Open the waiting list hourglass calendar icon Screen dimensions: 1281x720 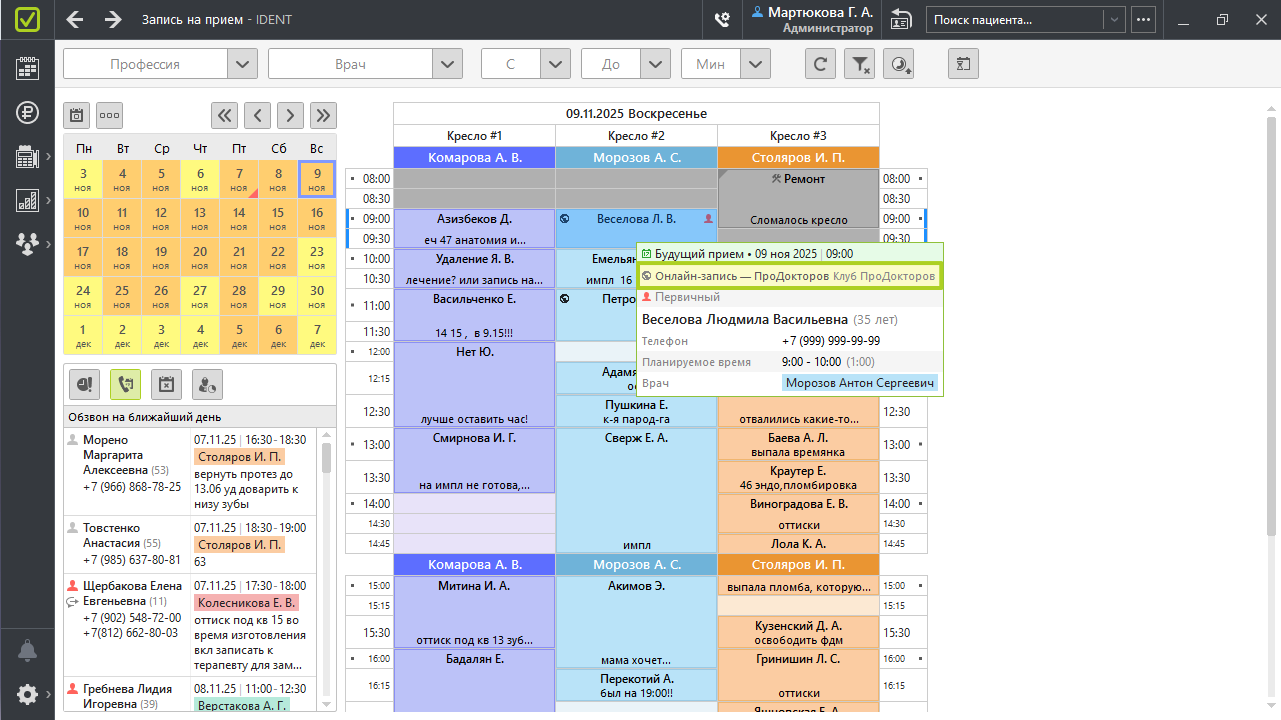pyautogui.click(x=963, y=64)
